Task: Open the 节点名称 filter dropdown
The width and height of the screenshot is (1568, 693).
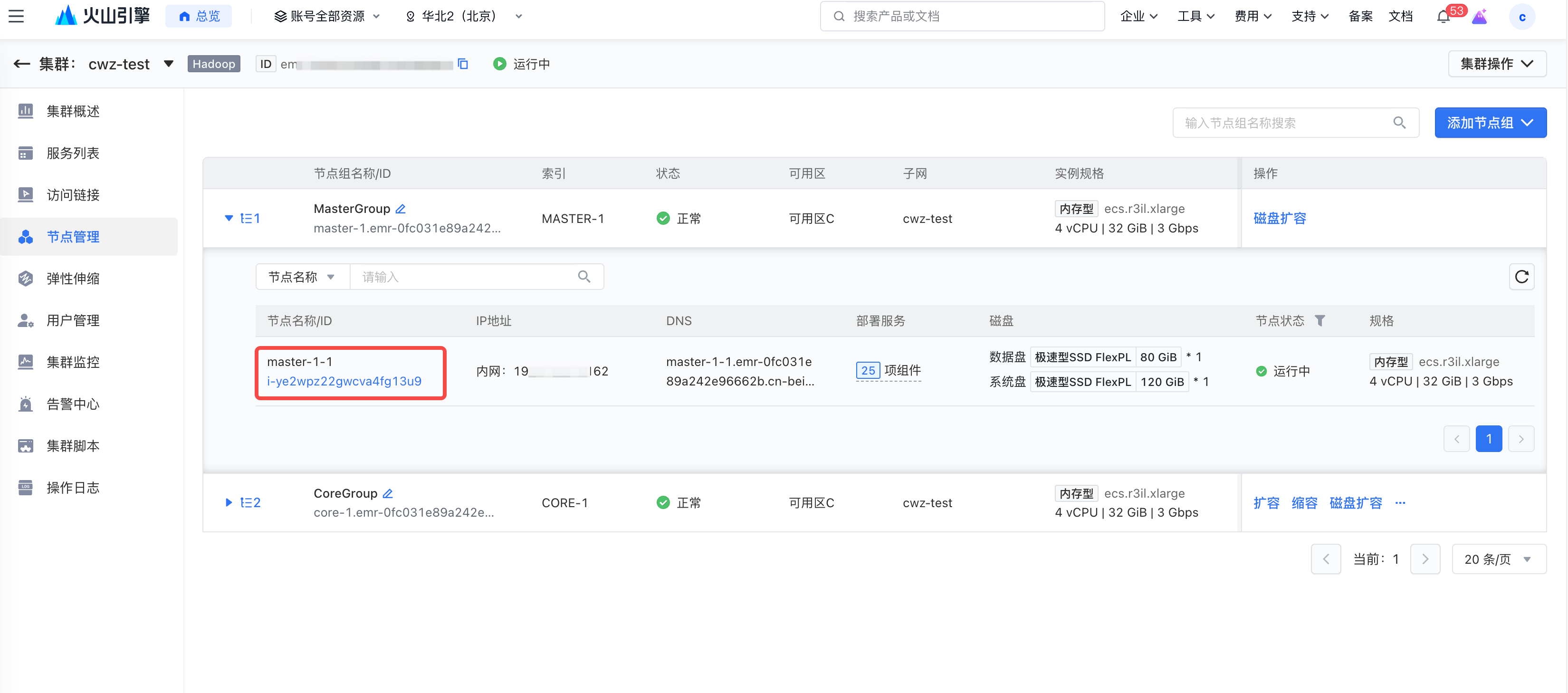Action: pyautogui.click(x=302, y=277)
